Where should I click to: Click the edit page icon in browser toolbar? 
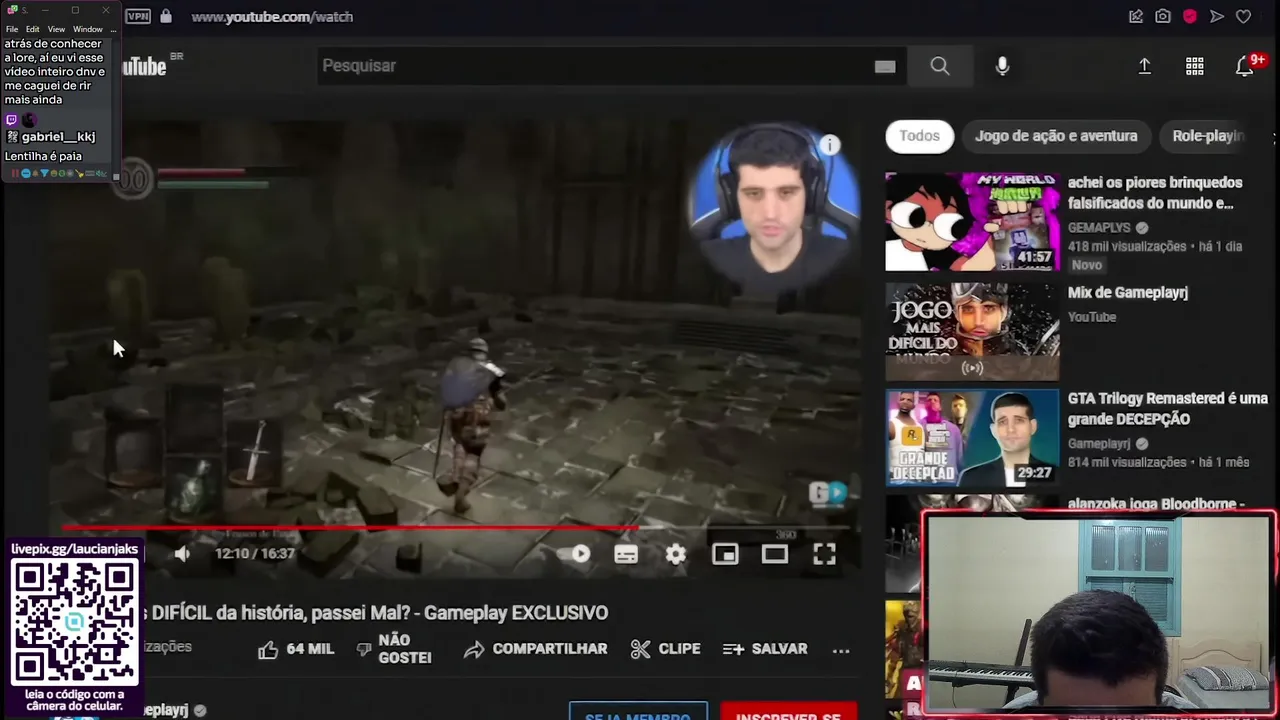coord(1136,16)
